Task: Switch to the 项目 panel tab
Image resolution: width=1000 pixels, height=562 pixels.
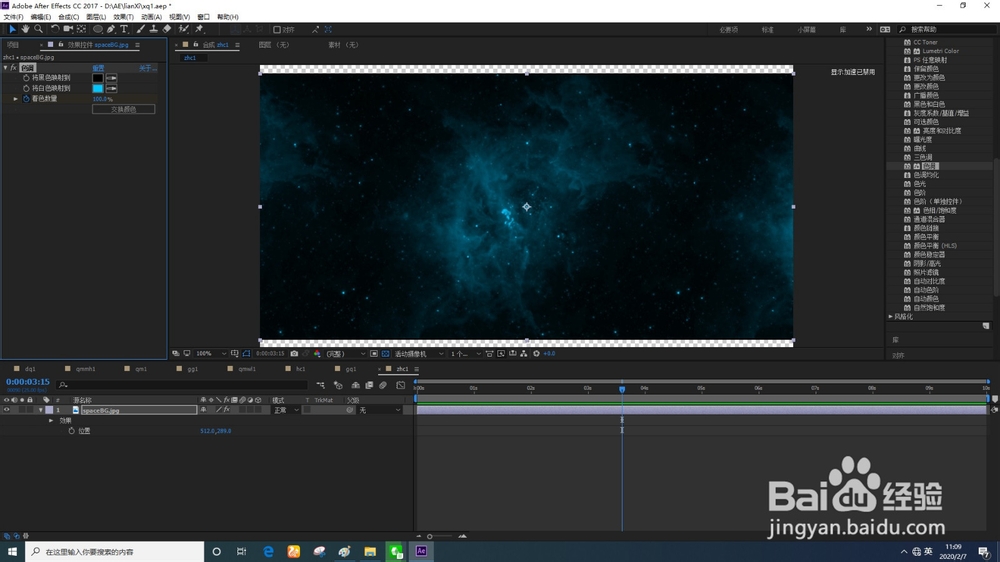Action: point(13,45)
